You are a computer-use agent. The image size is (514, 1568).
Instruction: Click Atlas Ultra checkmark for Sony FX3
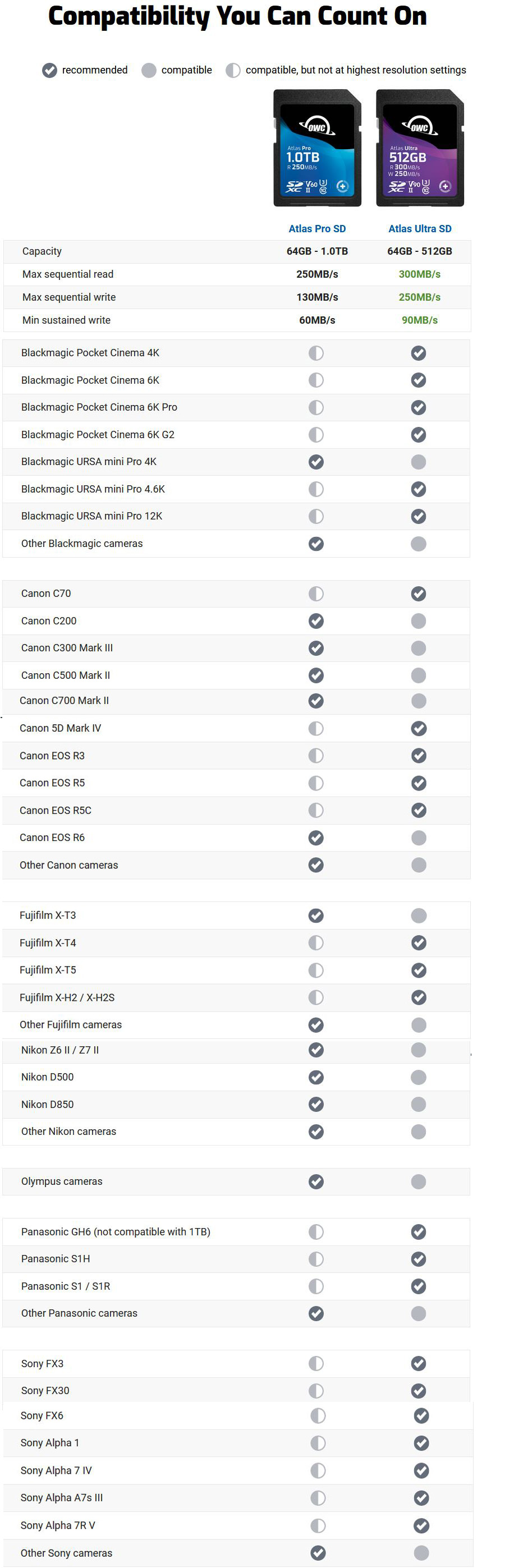pyautogui.click(x=419, y=1363)
